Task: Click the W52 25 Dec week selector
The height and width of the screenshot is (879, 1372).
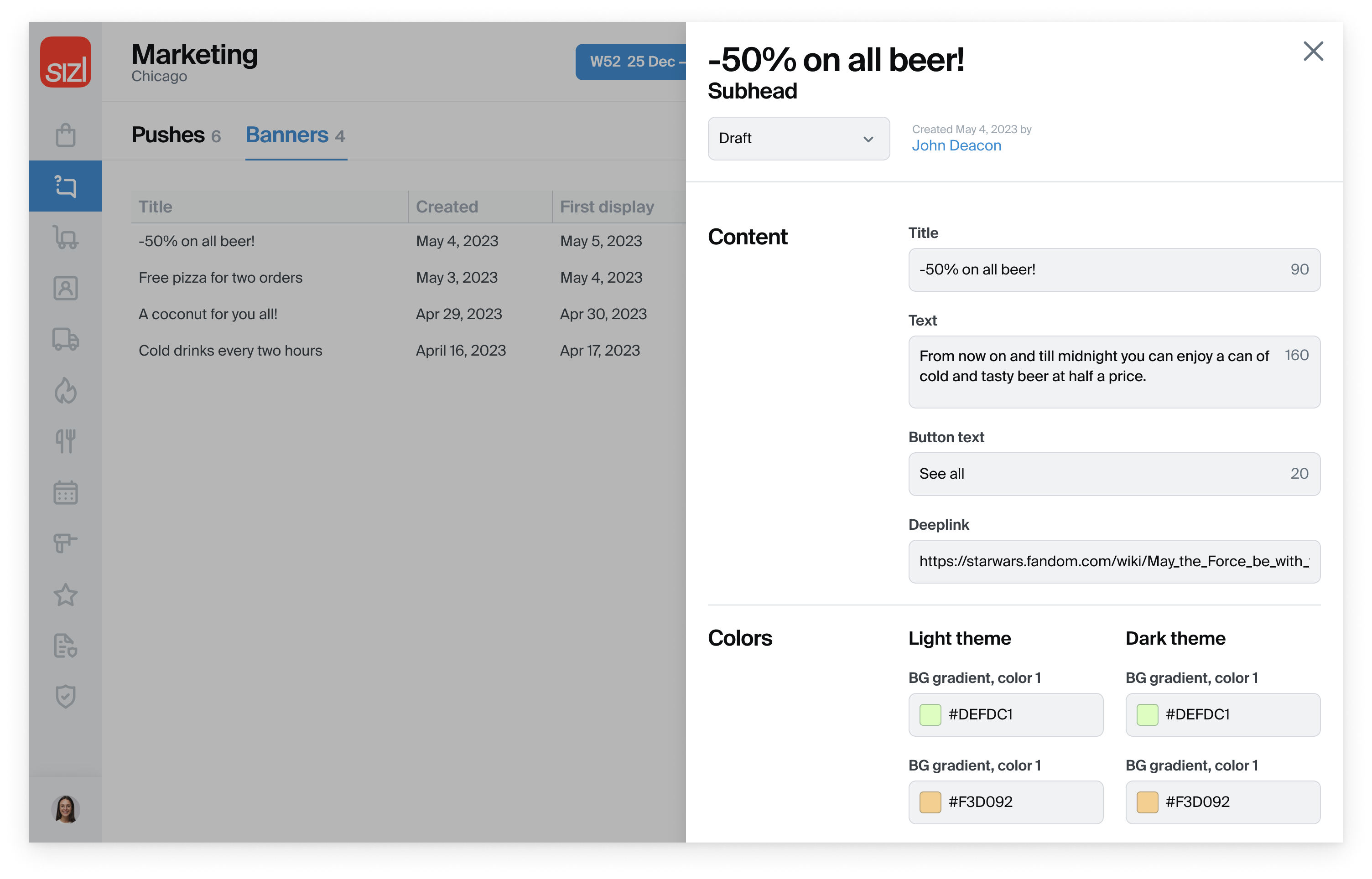Action: pyautogui.click(x=631, y=62)
